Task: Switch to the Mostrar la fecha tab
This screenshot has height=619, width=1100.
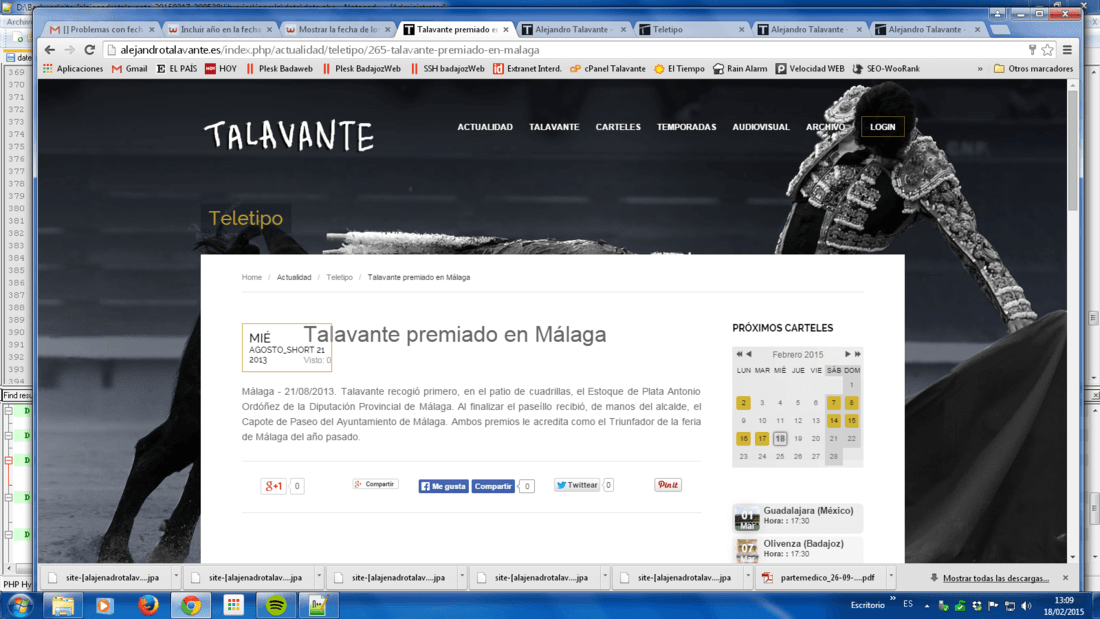Action: tap(338, 29)
